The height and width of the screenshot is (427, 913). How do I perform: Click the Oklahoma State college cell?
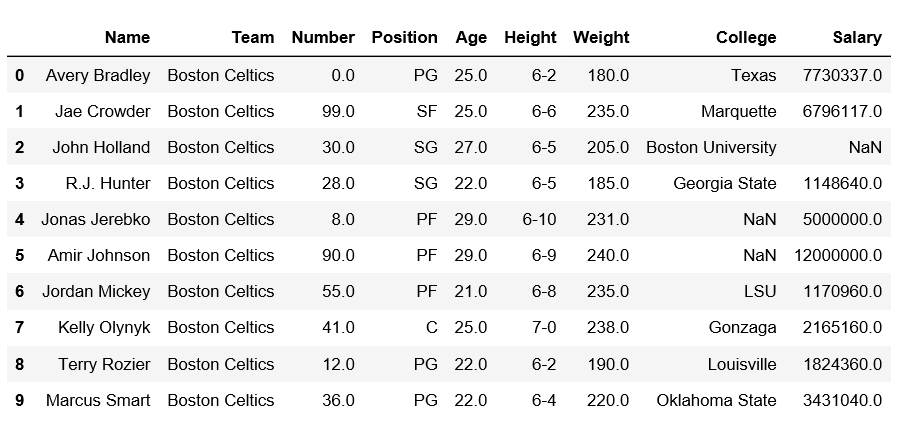pyautogui.click(x=716, y=400)
